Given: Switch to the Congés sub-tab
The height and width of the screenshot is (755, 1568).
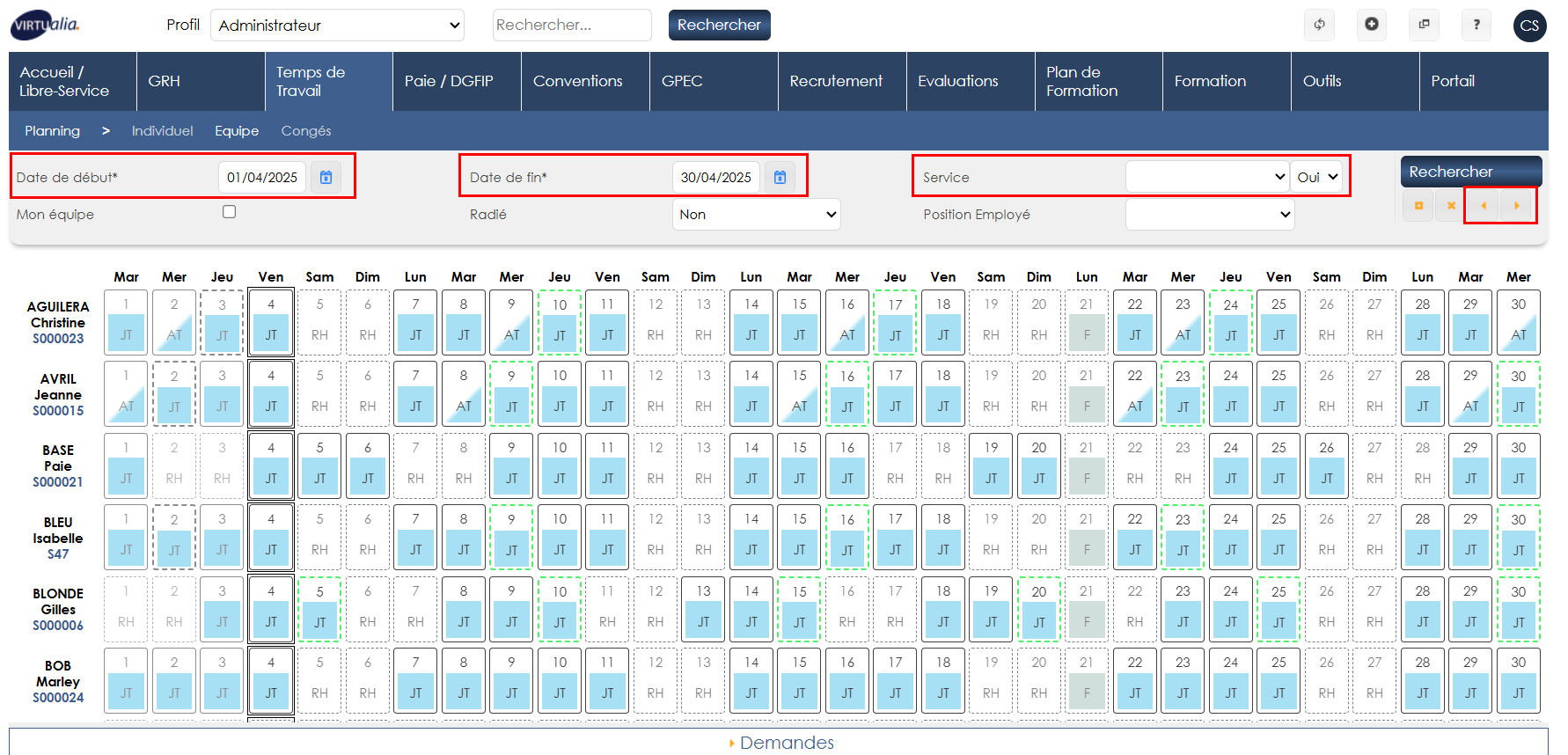Looking at the screenshot, I should coord(306,131).
